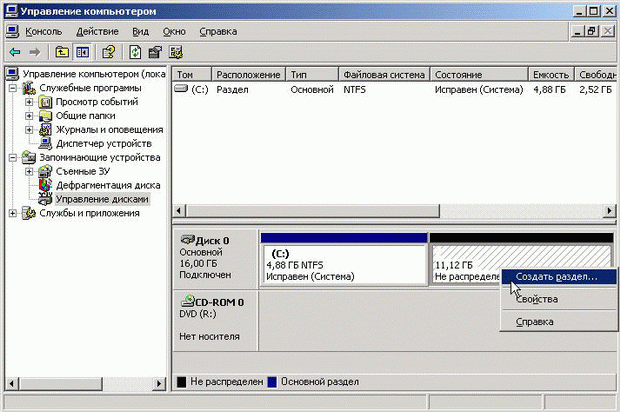Click the 4,88 ГБ capacity cell
This screenshot has width=620, height=412.
tap(550, 90)
